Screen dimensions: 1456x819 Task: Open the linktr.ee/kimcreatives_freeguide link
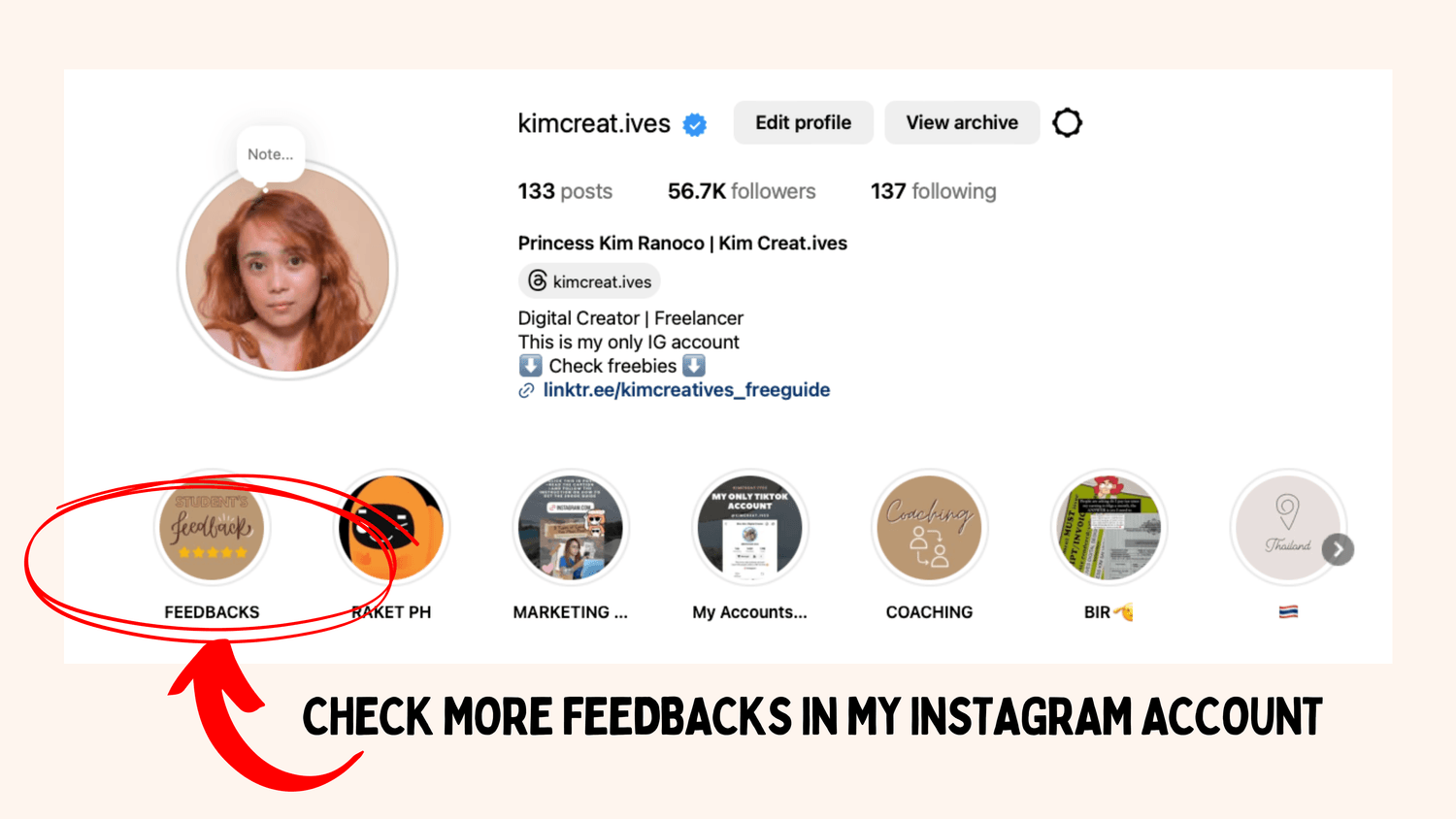(x=686, y=390)
